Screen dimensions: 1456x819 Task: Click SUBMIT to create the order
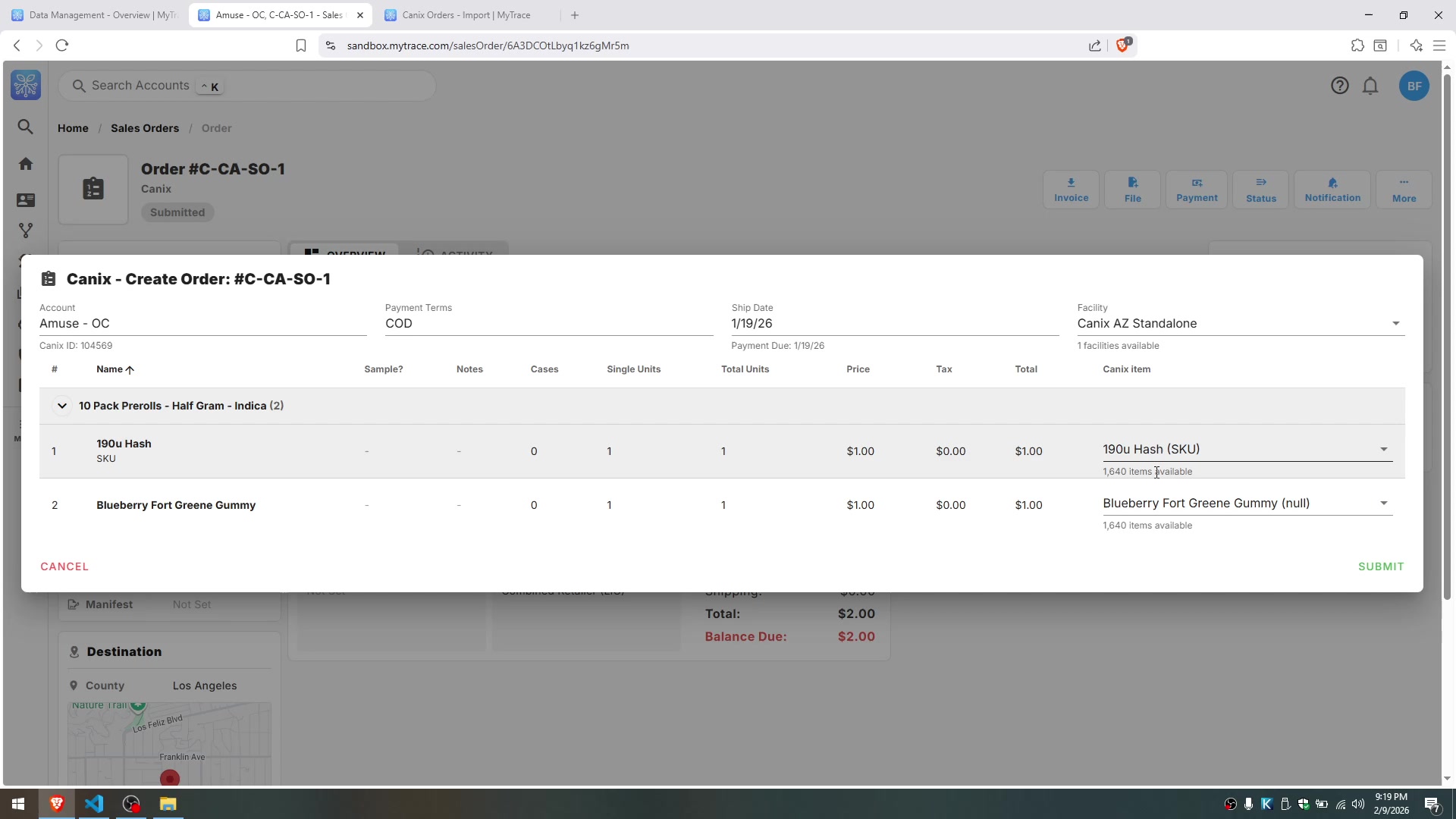(x=1380, y=566)
